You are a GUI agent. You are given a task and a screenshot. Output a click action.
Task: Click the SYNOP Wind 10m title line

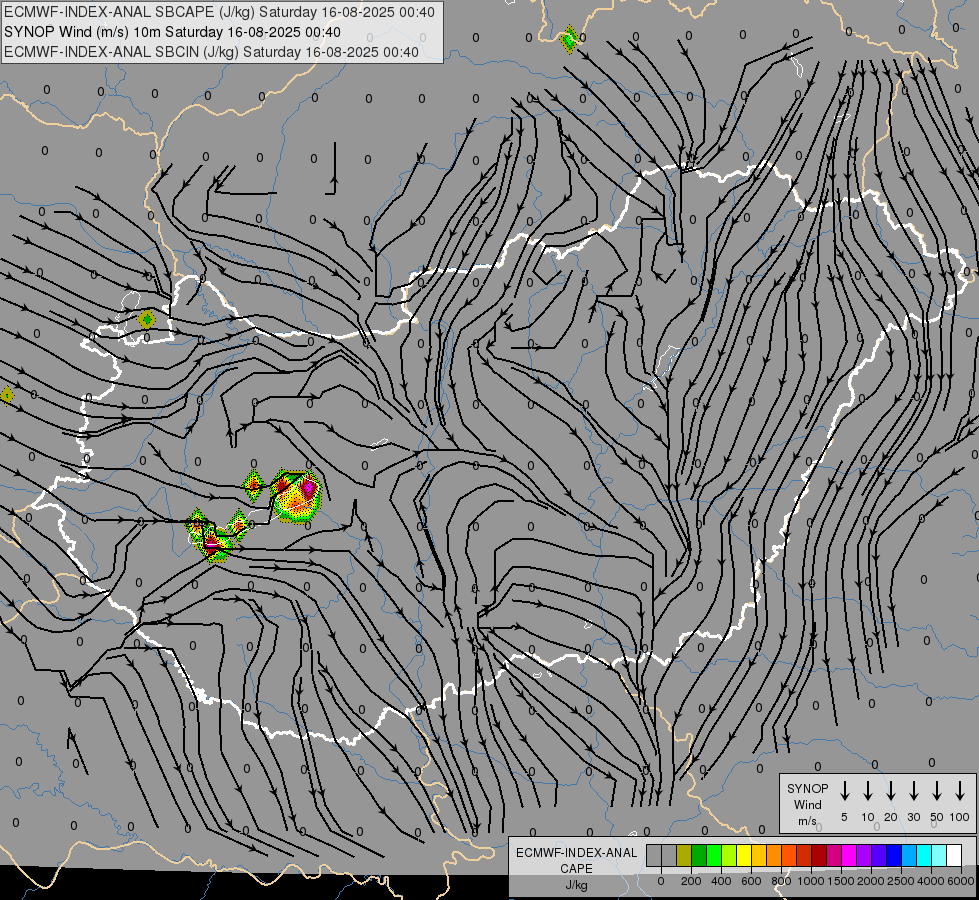point(172,32)
